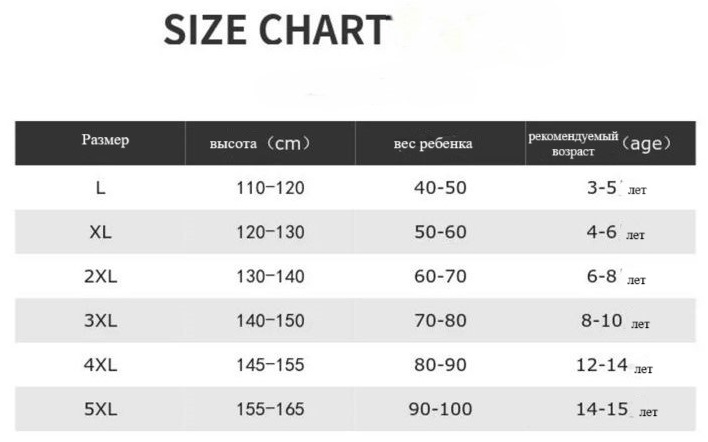
Task: Select the L size row label
Action: point(100,188)
